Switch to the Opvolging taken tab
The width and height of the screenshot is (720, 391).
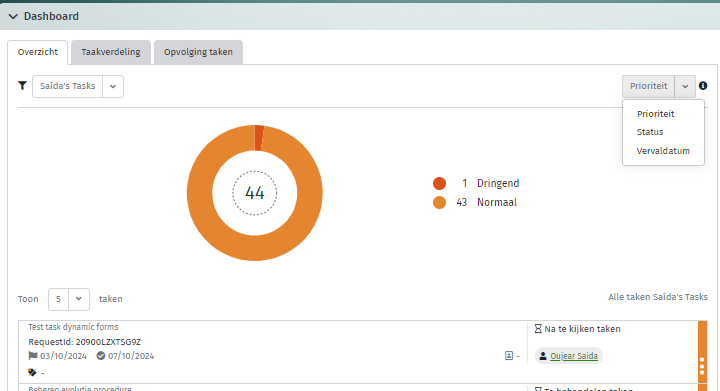(198, 52)
